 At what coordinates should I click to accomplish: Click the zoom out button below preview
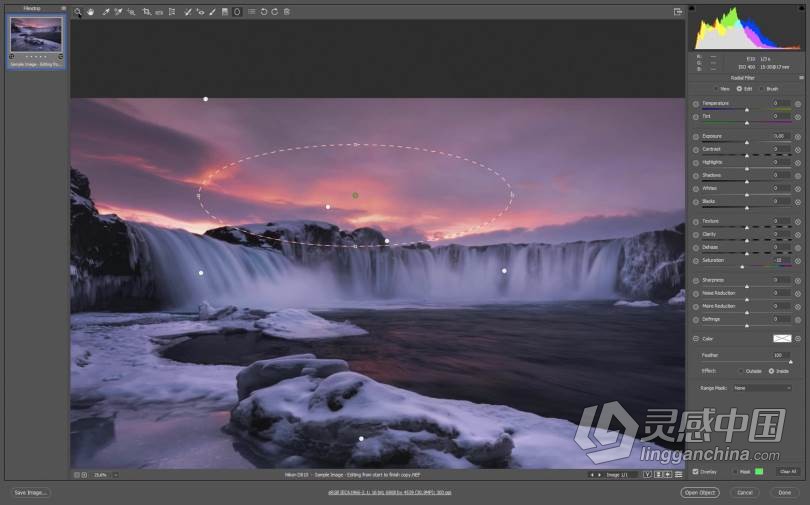(x=76, y=475)
